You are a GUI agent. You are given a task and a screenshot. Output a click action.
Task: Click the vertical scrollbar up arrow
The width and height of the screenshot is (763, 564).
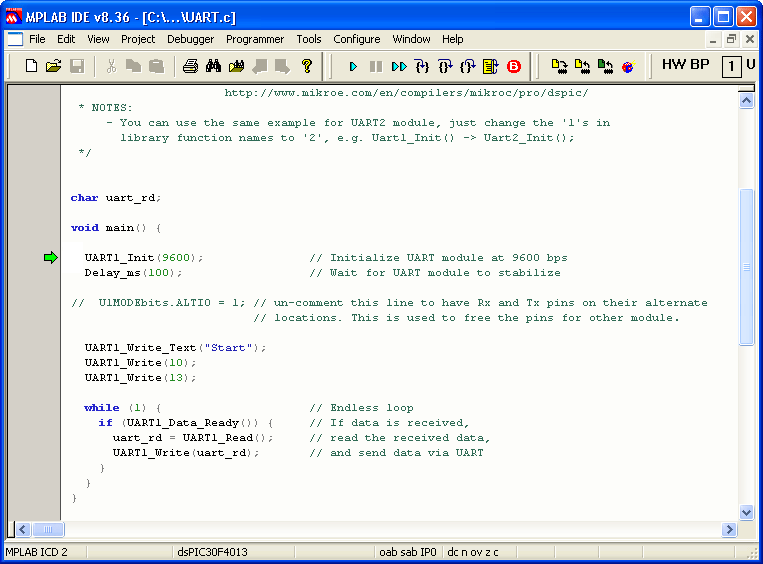[746, 101]
